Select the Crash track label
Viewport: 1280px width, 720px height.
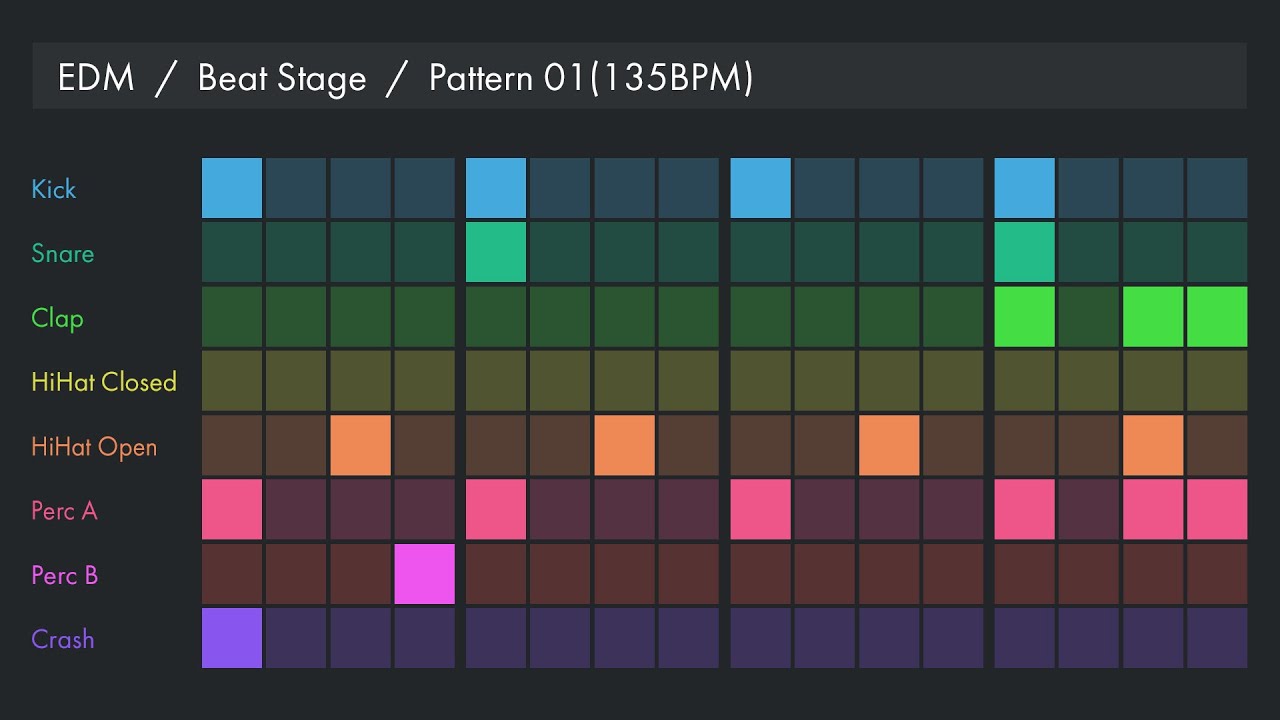62,639
